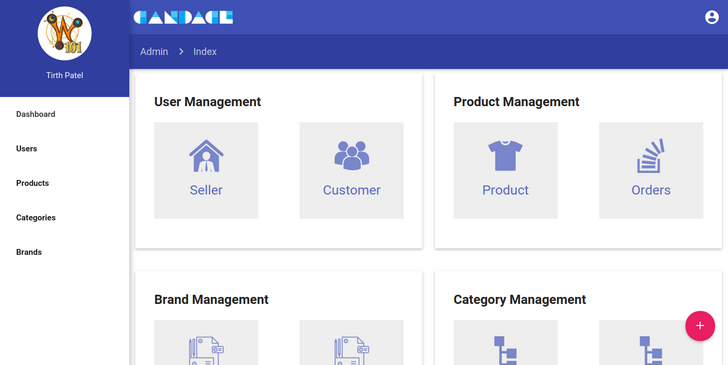728x365 pixels.
Task: Click the second Category Management tree icon
Action: point(650,351)
